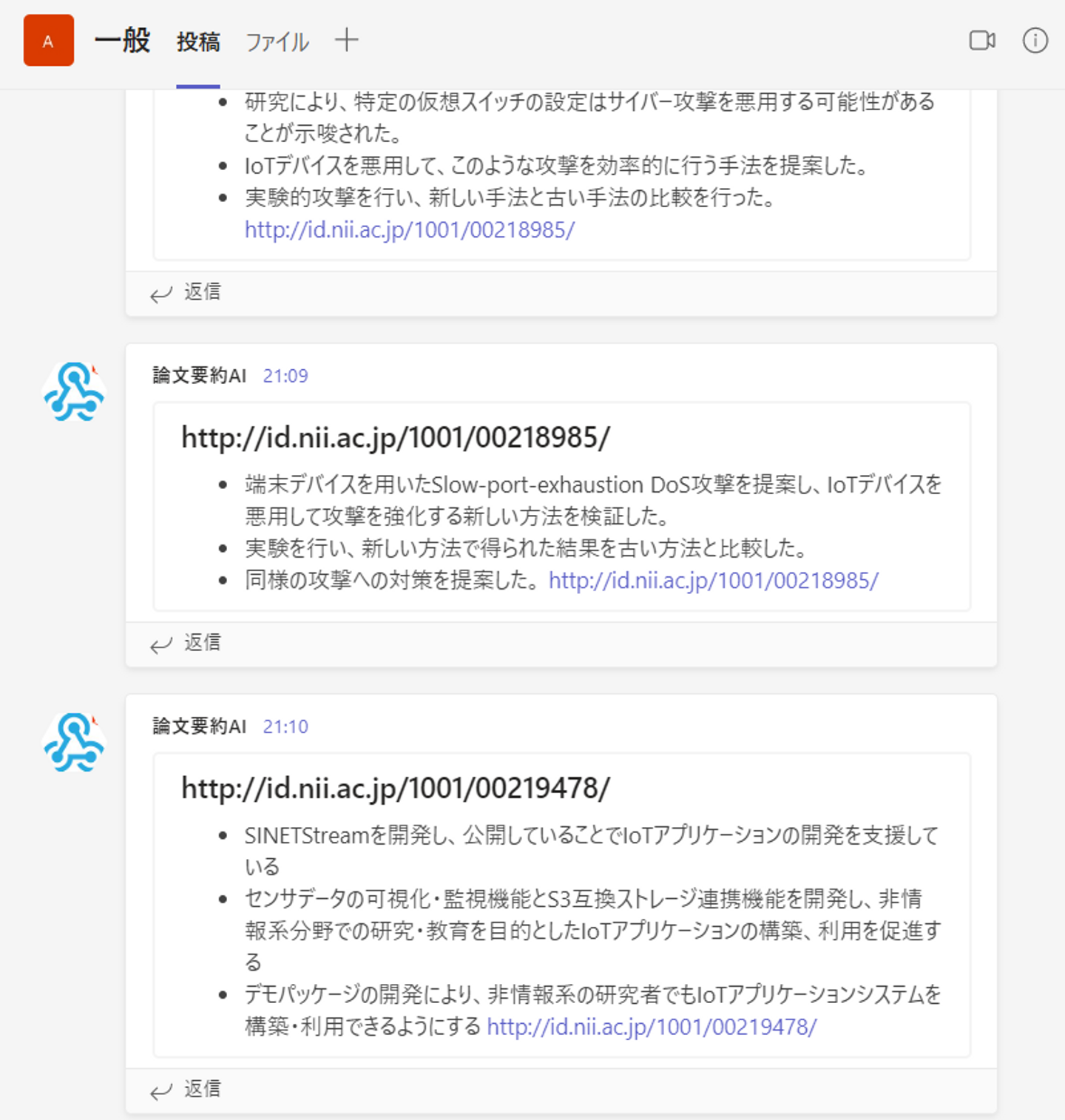Click the 21:09 timestamp
The image size is (1065, 1120).
pos(285,377)
